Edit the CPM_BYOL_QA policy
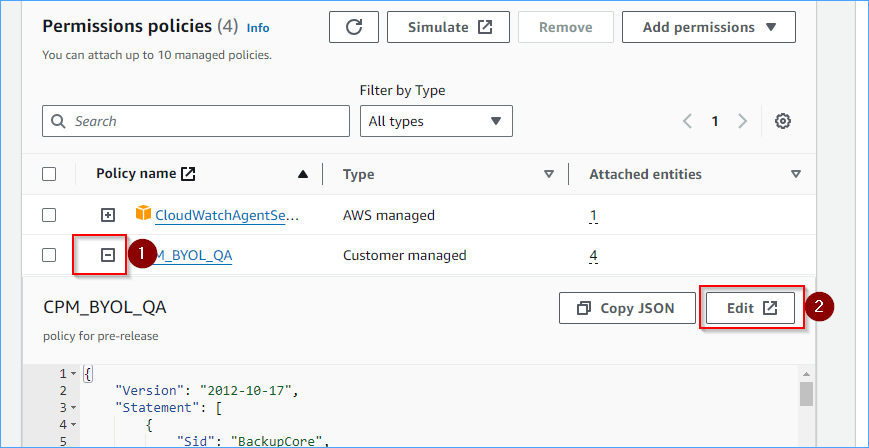Viewport: 869px width, 448px height. point(750,308)
